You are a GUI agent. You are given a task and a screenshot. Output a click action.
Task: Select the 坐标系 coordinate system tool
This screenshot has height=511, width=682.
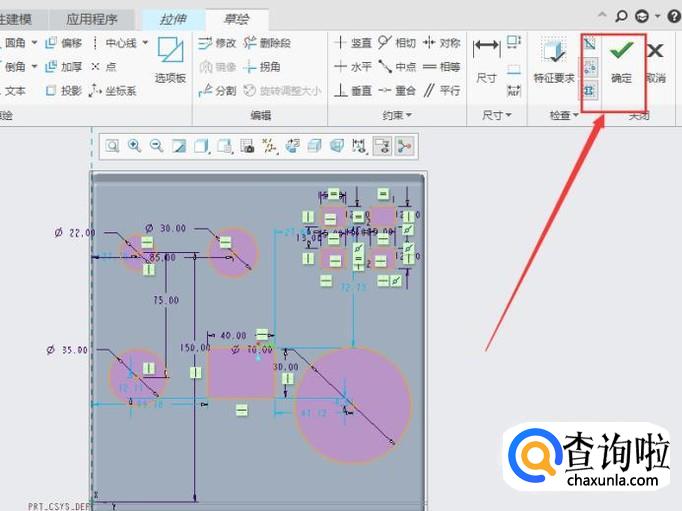click(x=113, y=90)
